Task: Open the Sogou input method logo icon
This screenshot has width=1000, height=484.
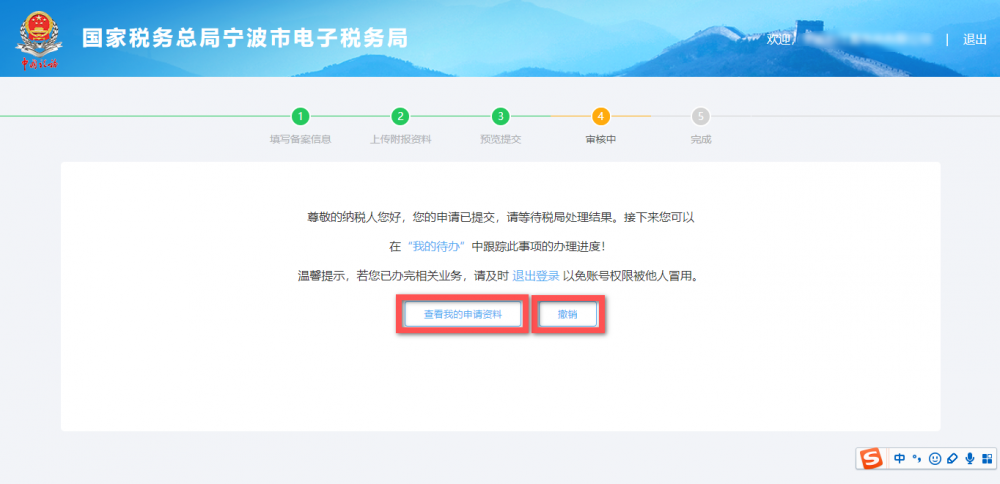Action: tap(871, 458)
